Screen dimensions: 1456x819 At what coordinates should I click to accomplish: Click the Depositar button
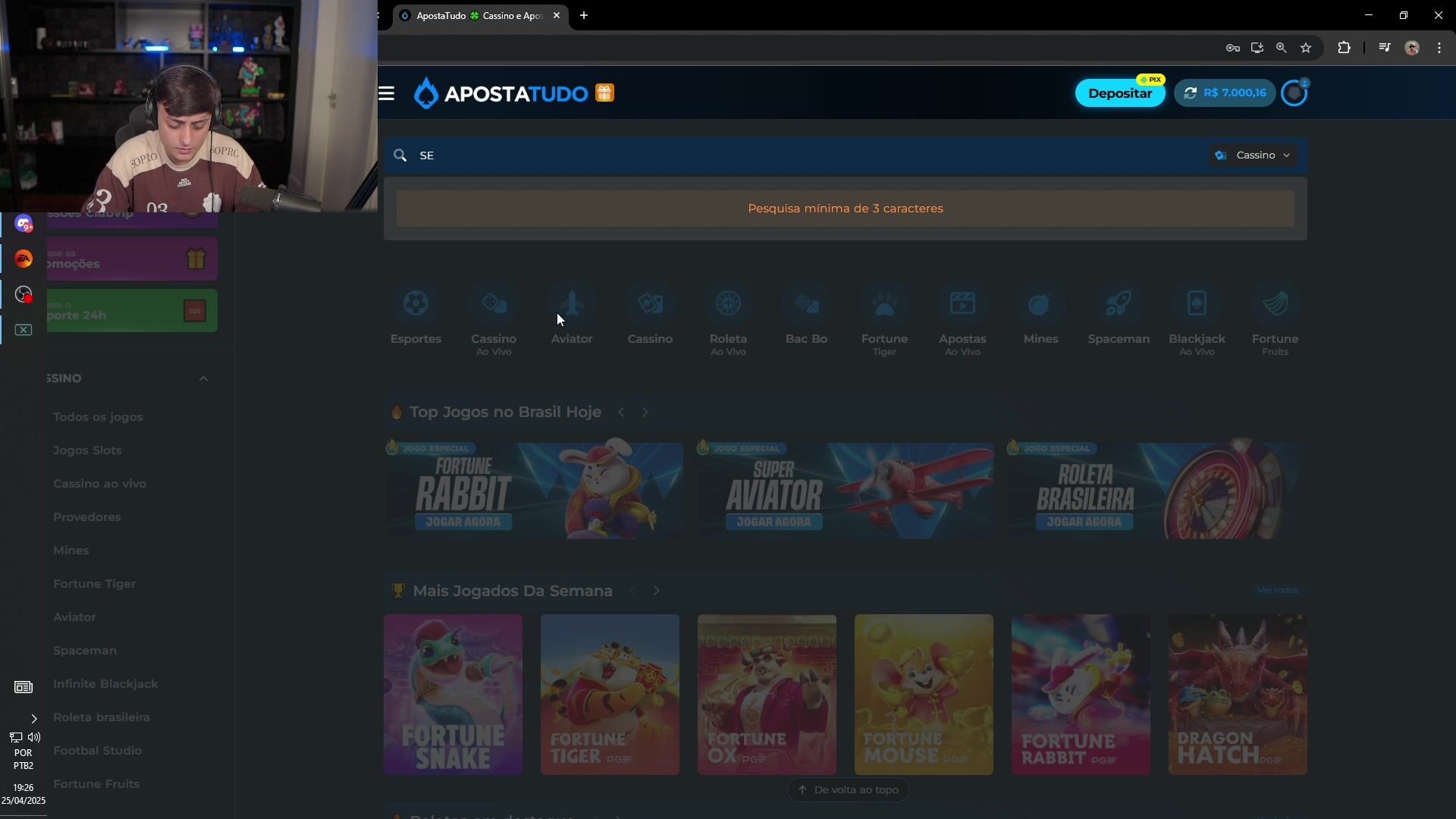pos(1120,93)
